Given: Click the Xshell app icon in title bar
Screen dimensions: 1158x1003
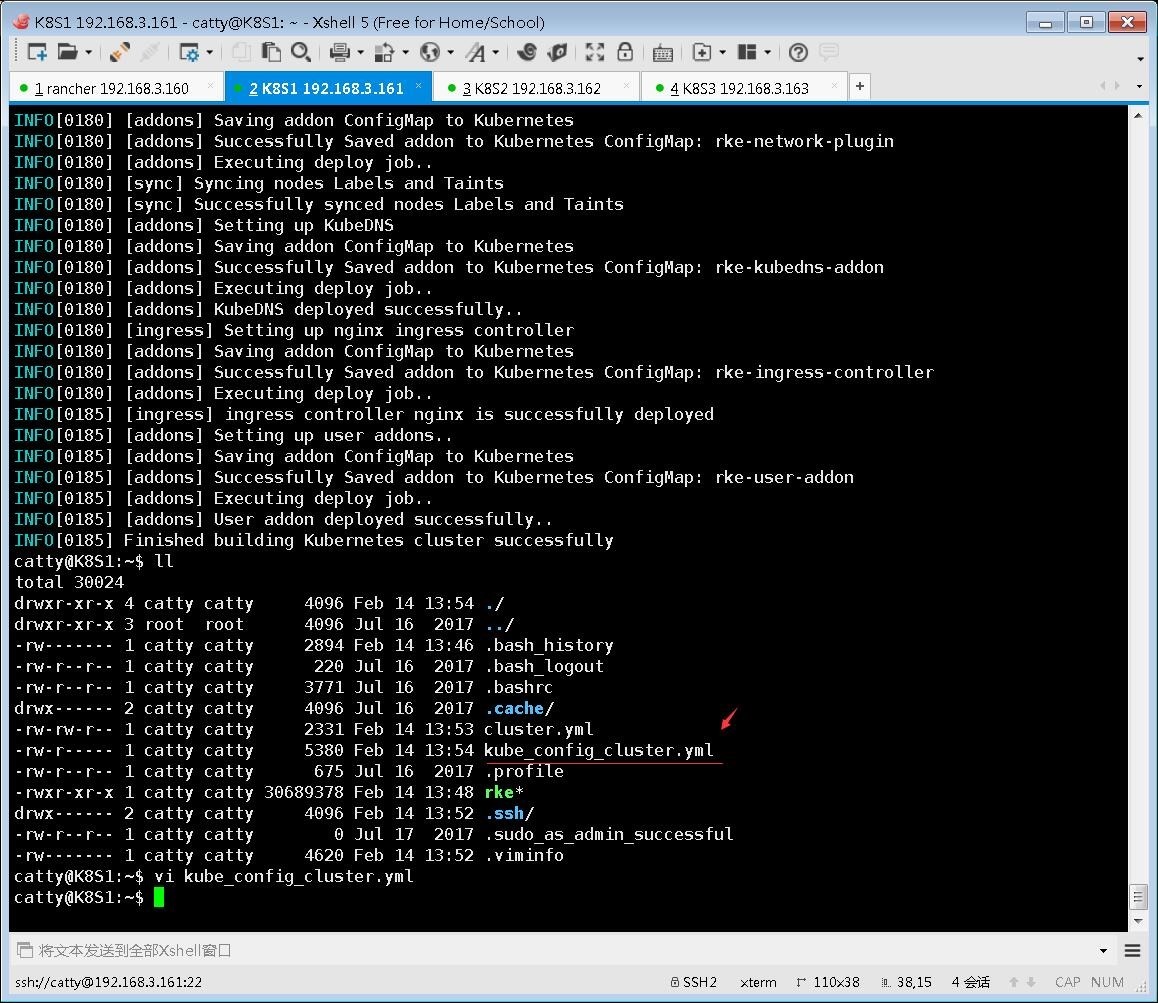Looking at the screenshot, I should 20,21.
